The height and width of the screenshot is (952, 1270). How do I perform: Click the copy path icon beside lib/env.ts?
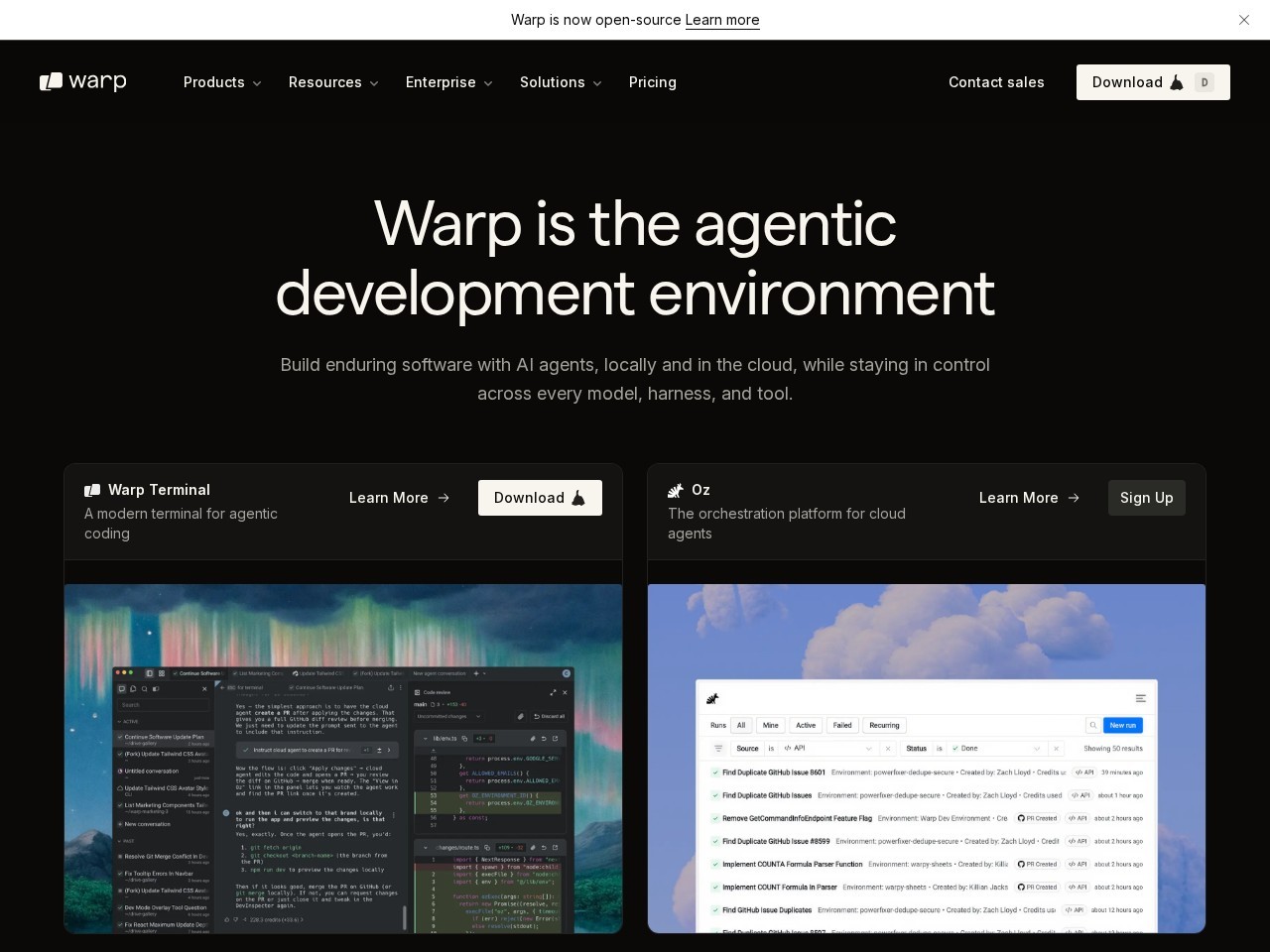click(464, 738)
